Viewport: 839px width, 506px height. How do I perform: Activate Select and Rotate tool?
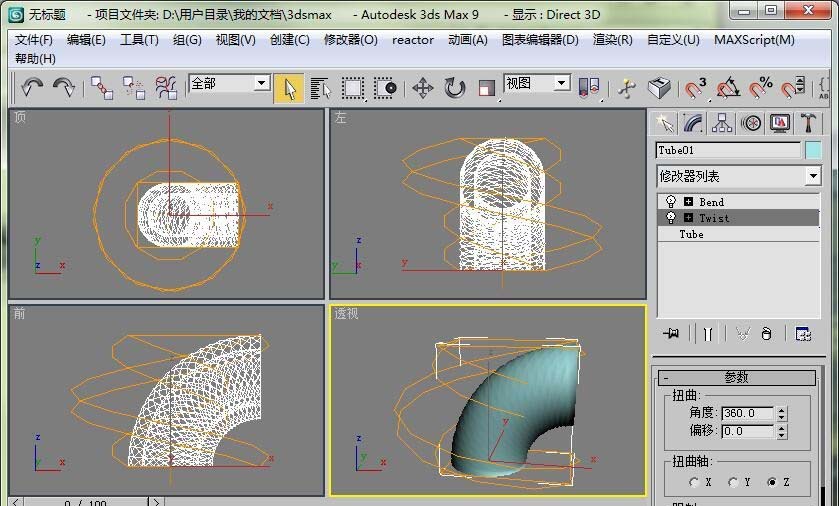point(454,88)
